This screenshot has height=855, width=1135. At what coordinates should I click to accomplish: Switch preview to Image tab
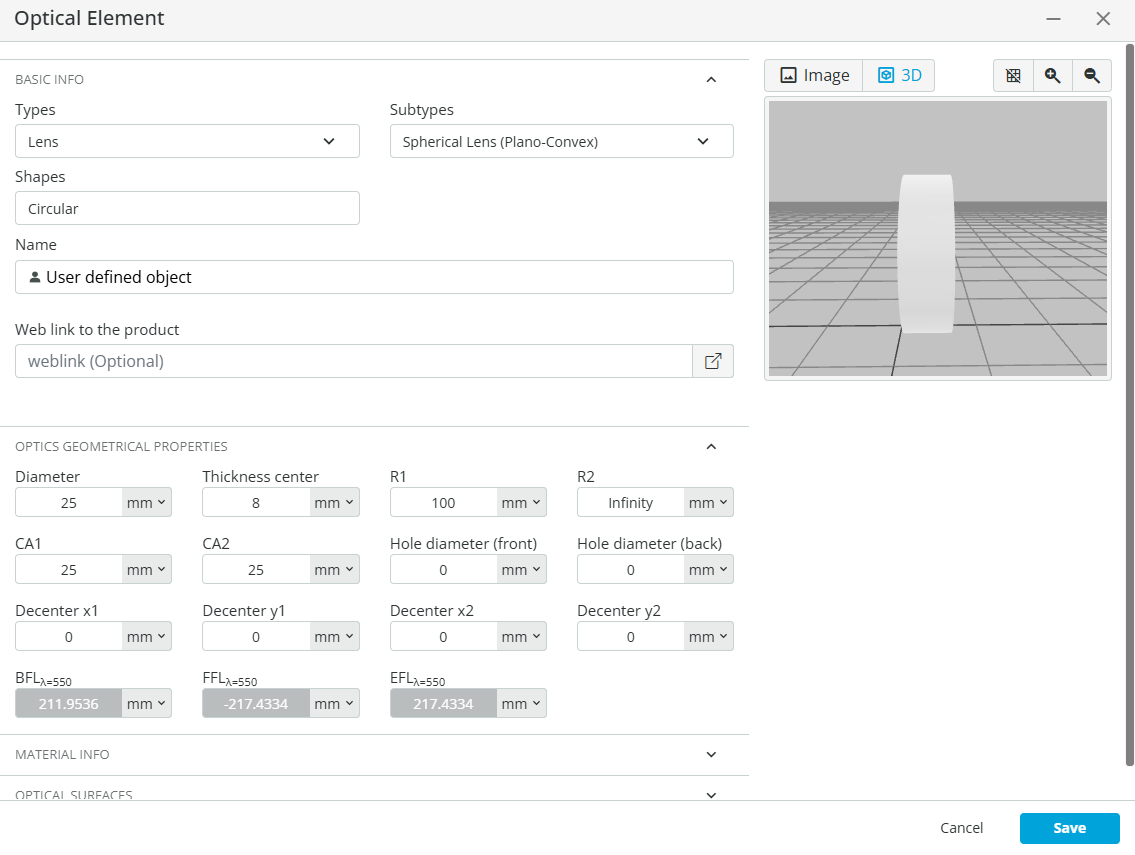[x=814, y=75]
